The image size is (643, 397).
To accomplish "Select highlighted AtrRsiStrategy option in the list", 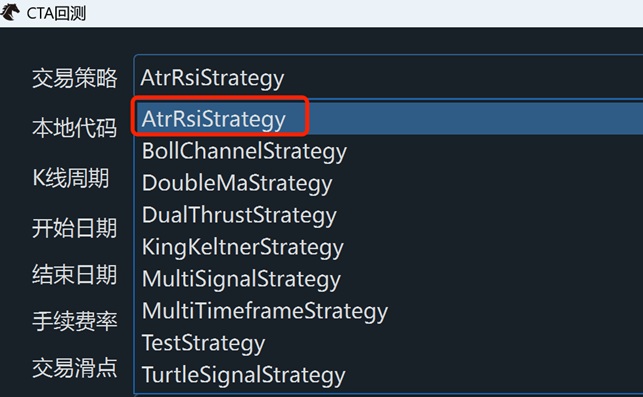I will coord(390,119).
